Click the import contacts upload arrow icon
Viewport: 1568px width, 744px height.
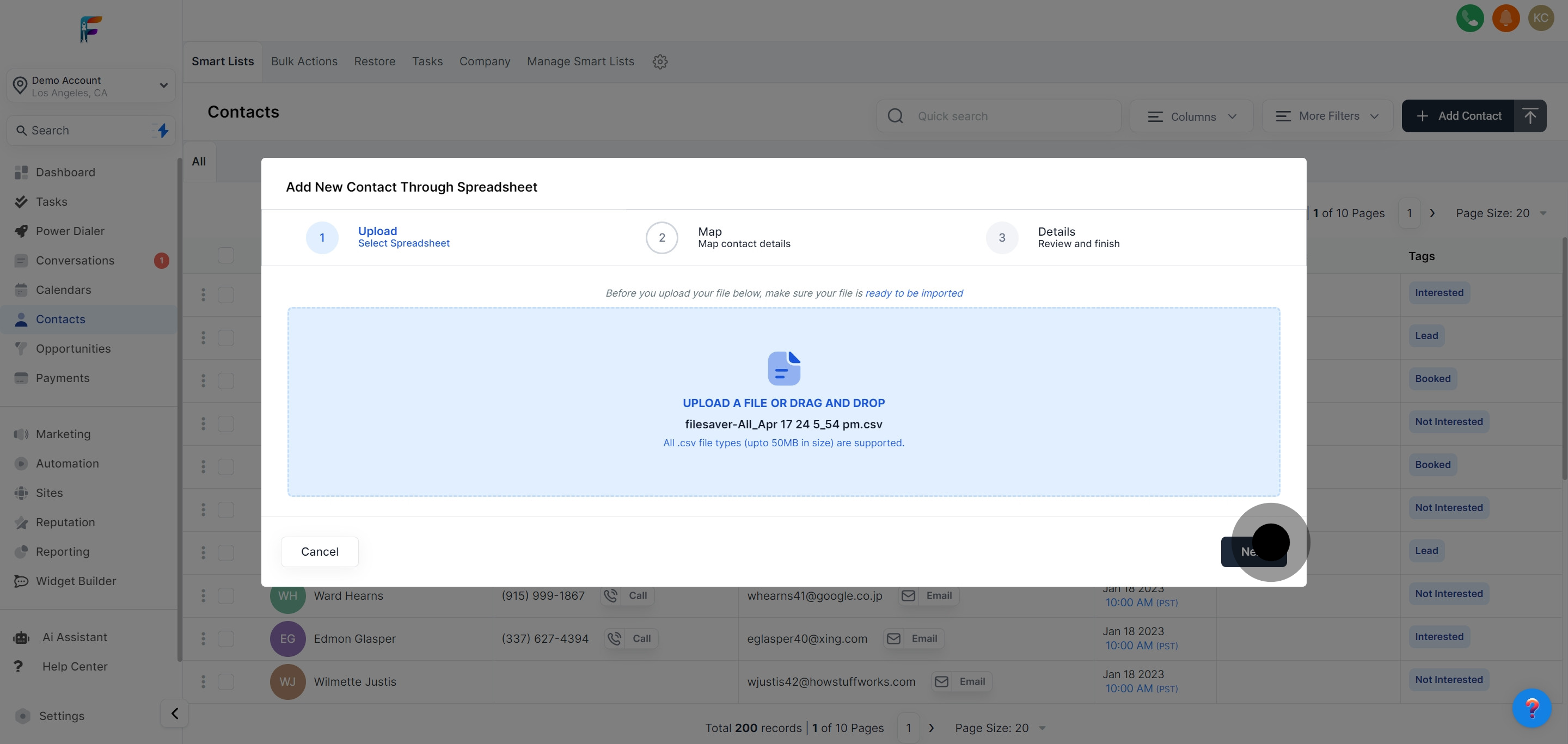tap(1530, 115)
